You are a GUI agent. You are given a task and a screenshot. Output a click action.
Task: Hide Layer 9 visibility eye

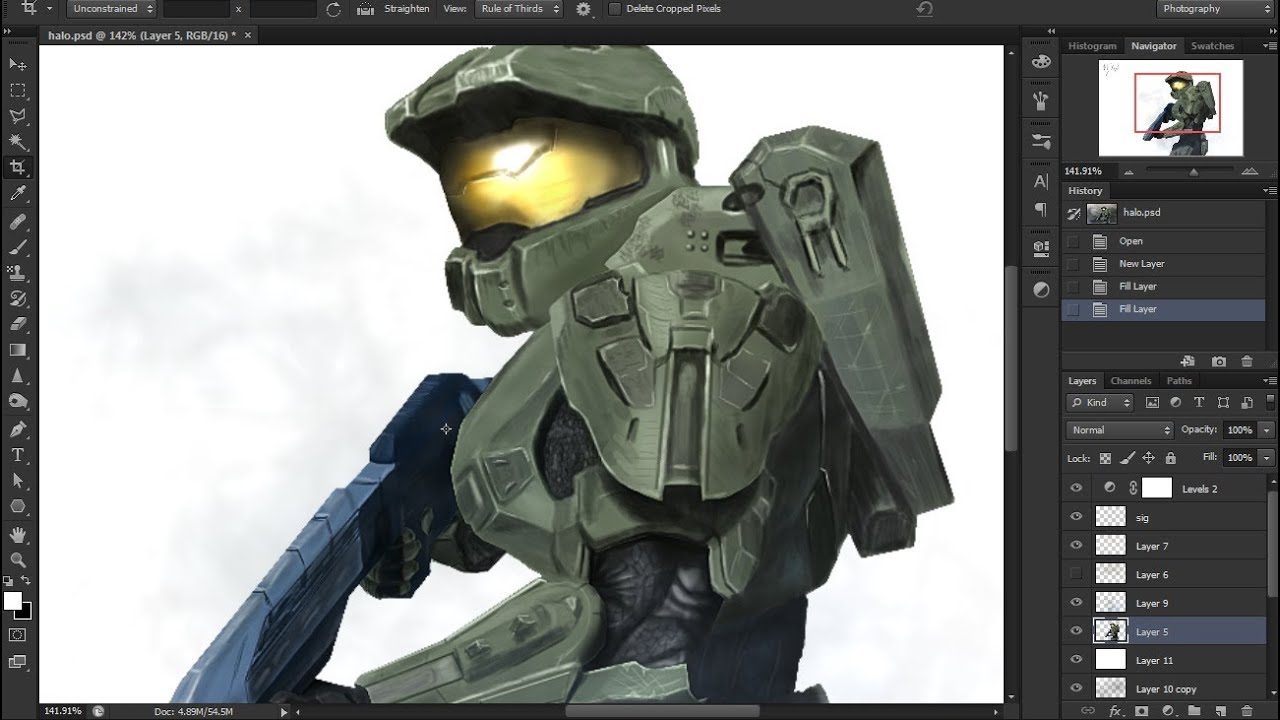point(1076,602)
